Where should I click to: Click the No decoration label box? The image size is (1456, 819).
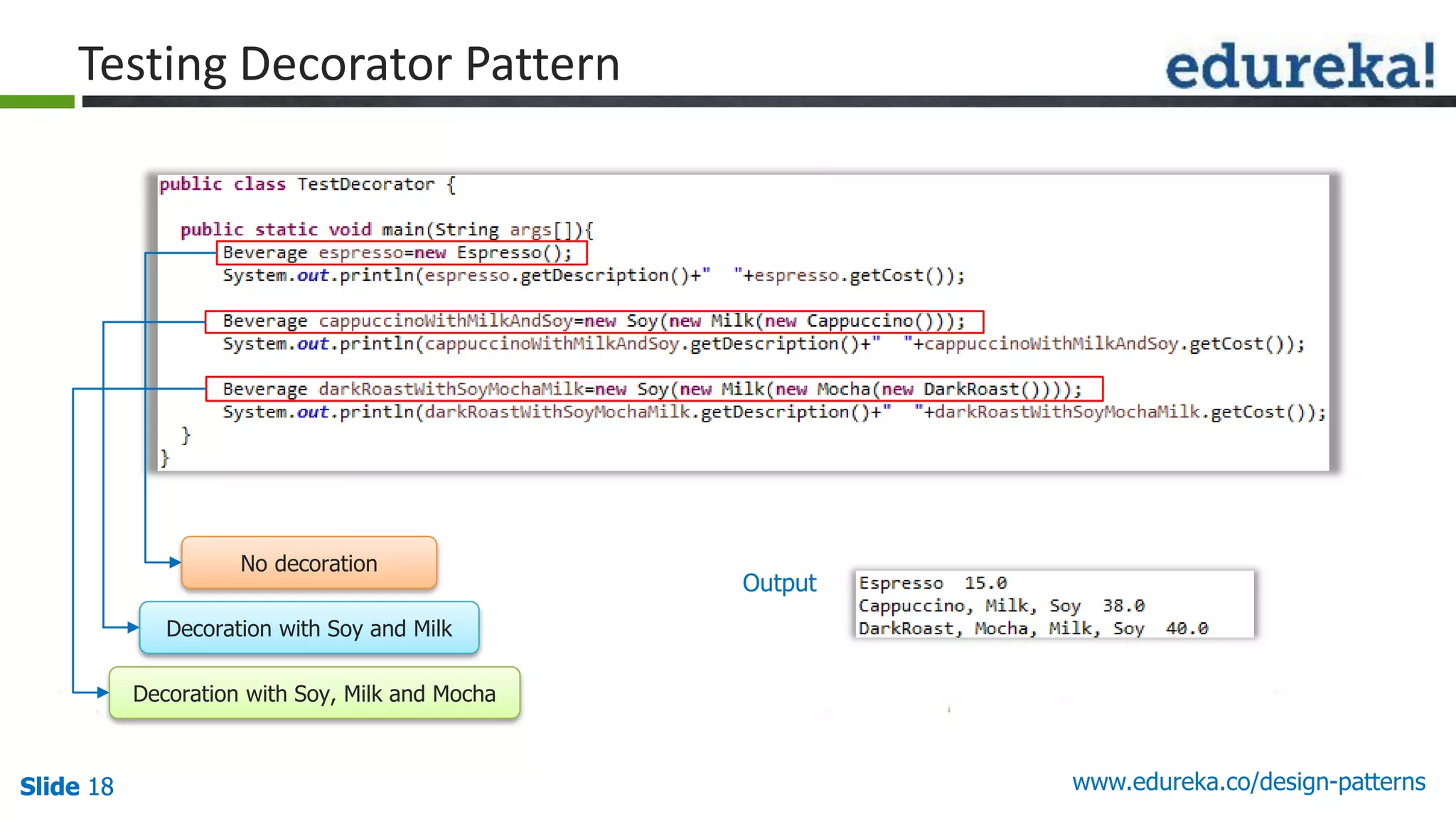click(x=309, y=563)
